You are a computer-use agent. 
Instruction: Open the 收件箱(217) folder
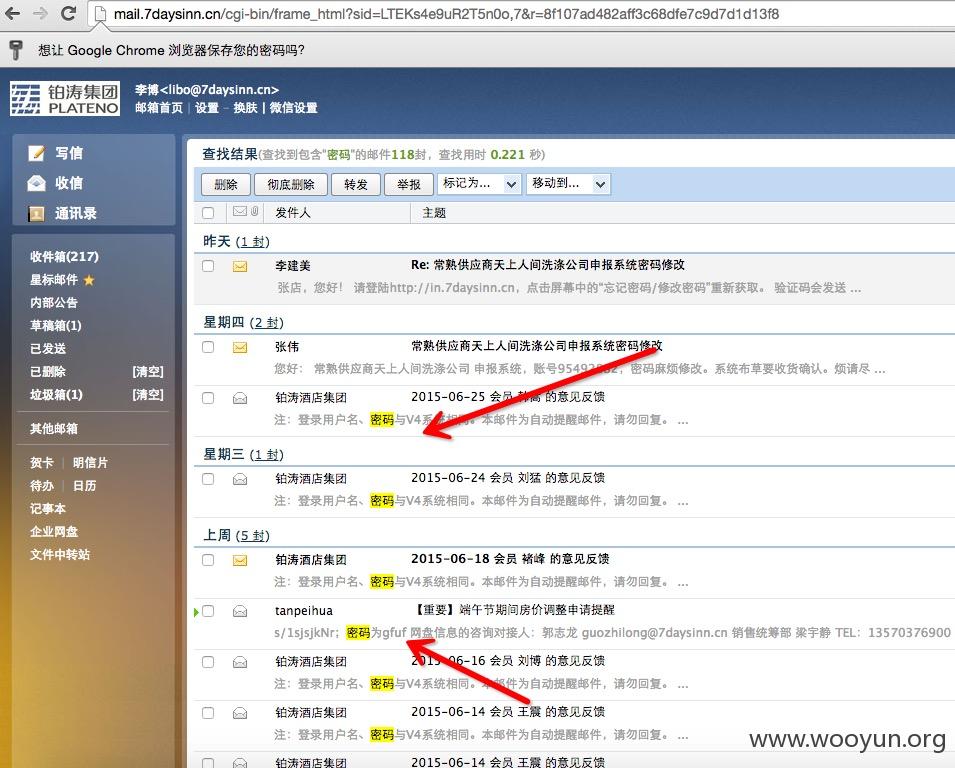(65, 256)
